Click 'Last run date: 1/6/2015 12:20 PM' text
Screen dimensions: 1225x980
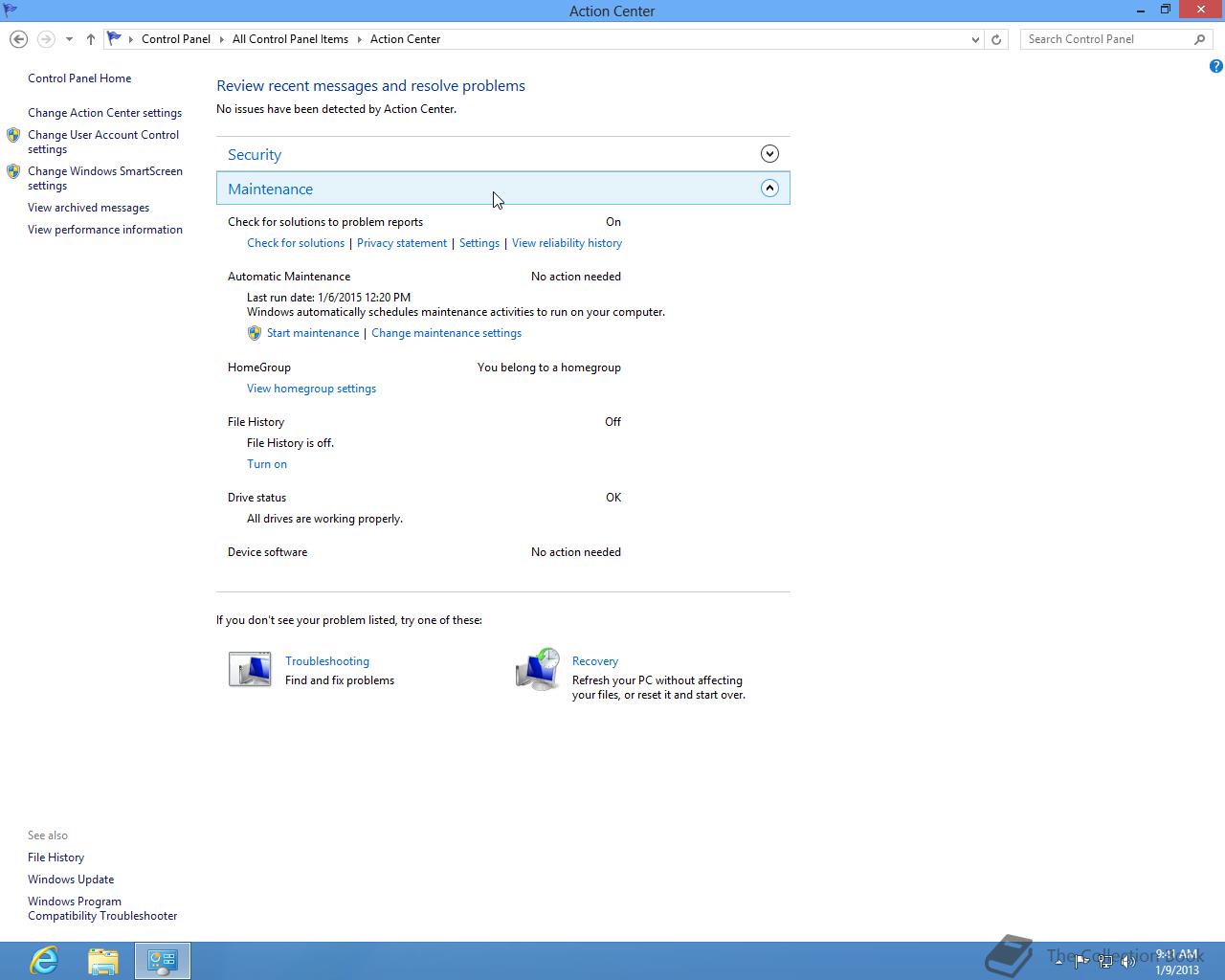pos(328,298)
